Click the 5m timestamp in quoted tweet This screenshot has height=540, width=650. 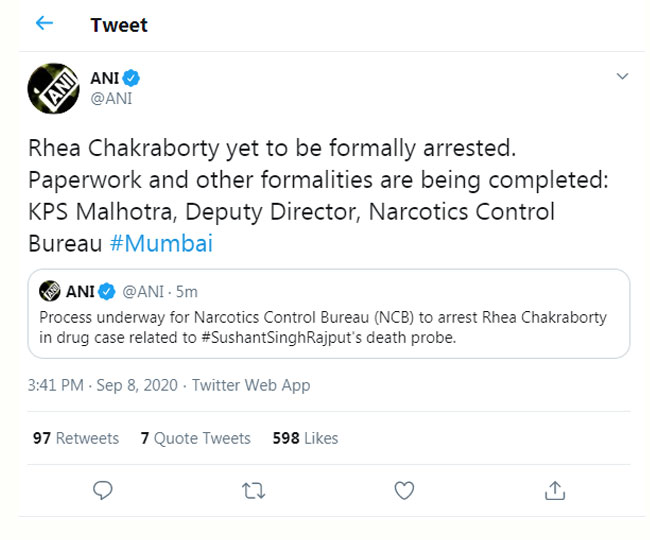point(187,292)
